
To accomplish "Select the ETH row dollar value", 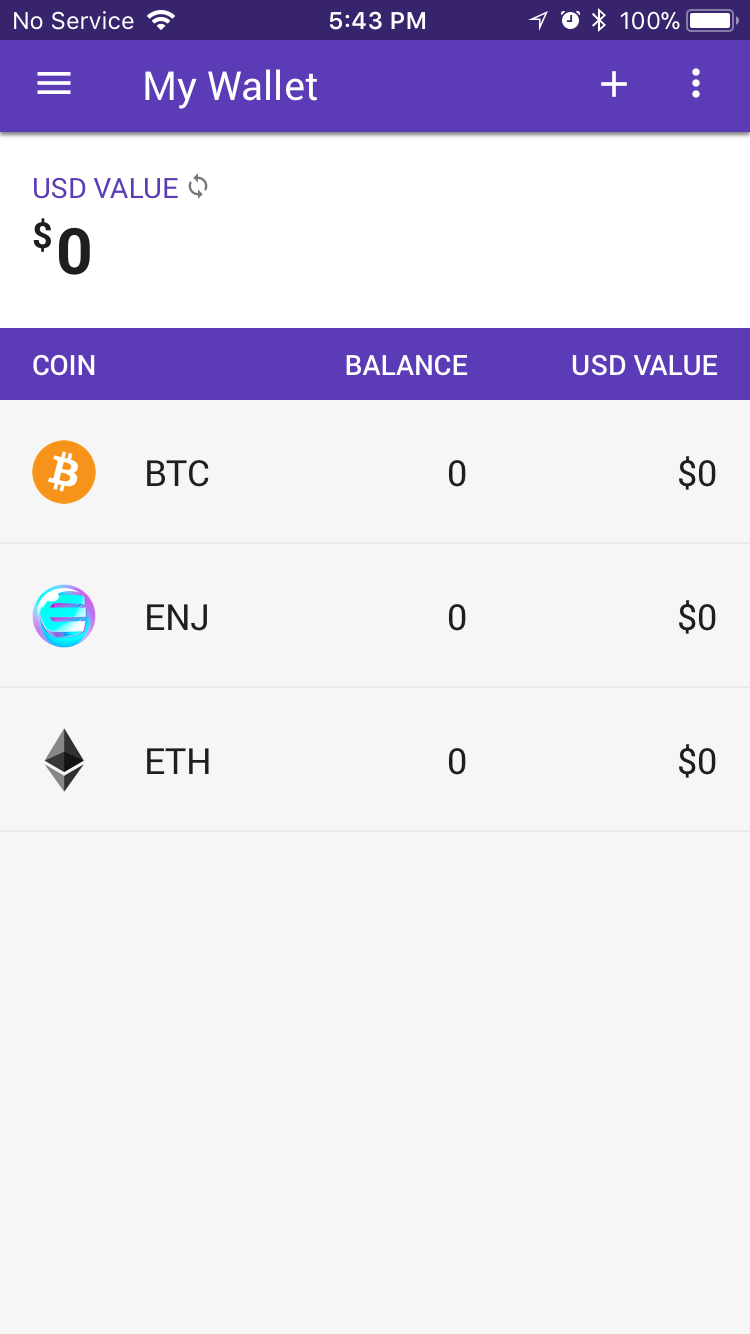I will (696, 762).
